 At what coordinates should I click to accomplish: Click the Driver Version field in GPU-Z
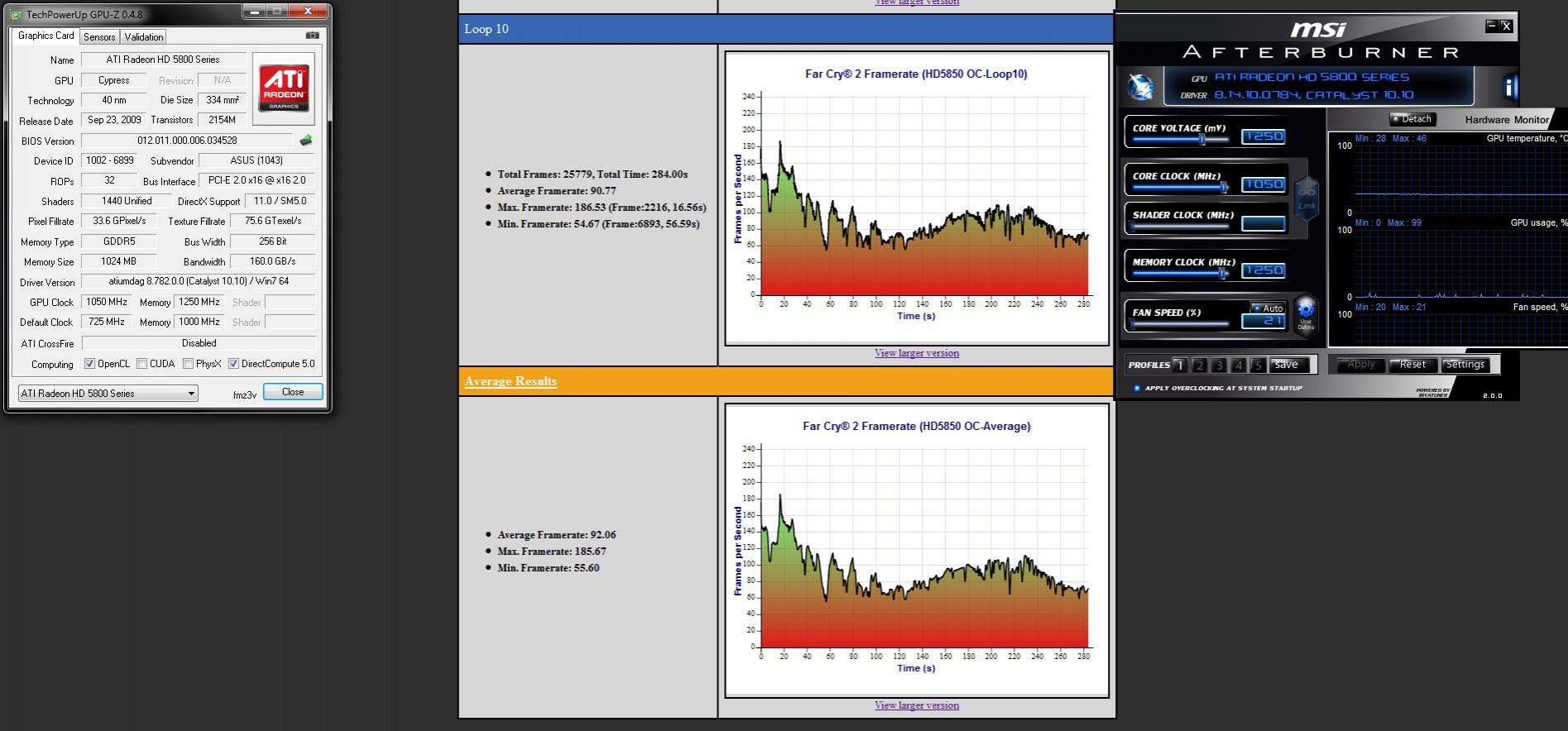[198, 281]
